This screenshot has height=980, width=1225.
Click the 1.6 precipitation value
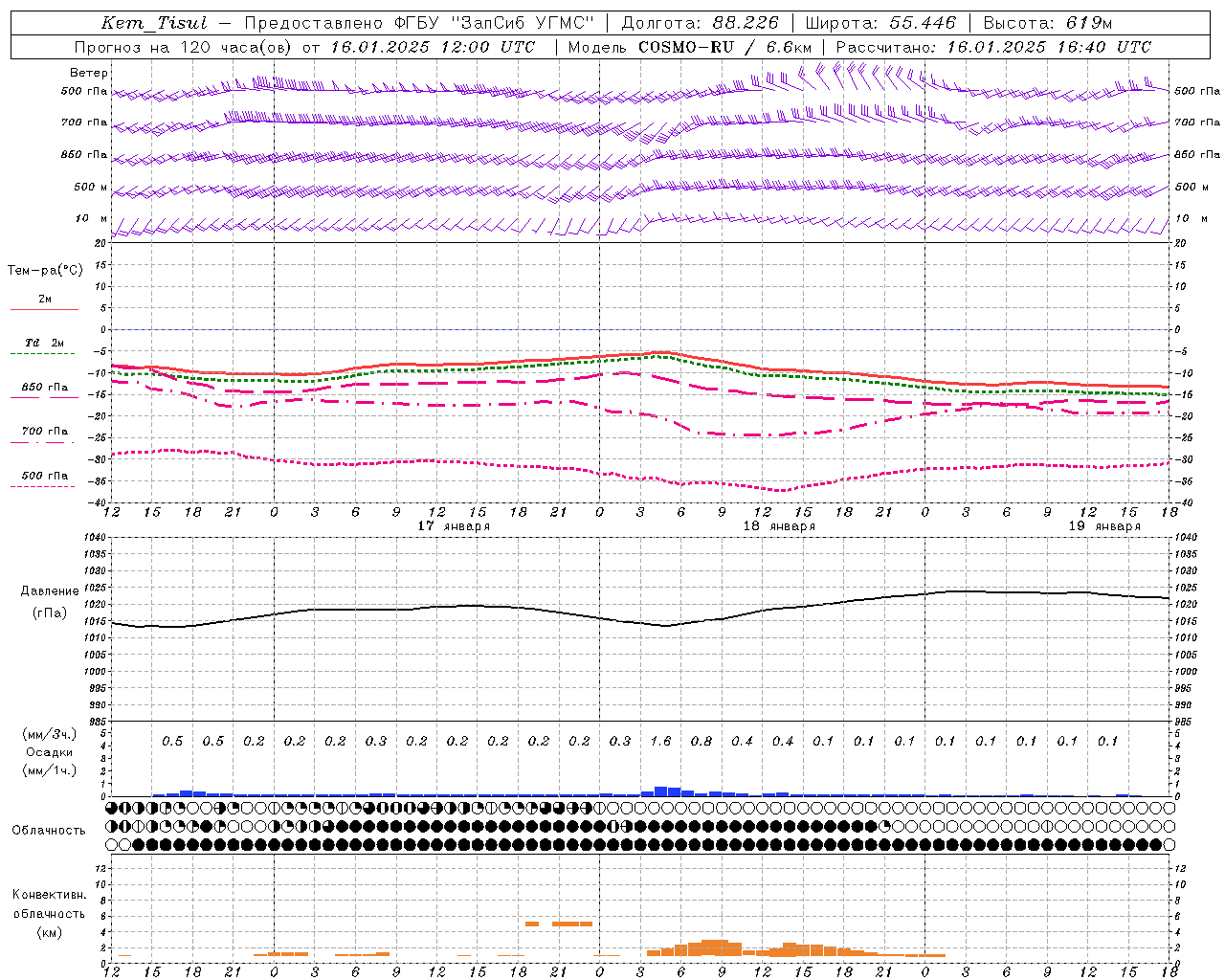[x=660, y=742]
